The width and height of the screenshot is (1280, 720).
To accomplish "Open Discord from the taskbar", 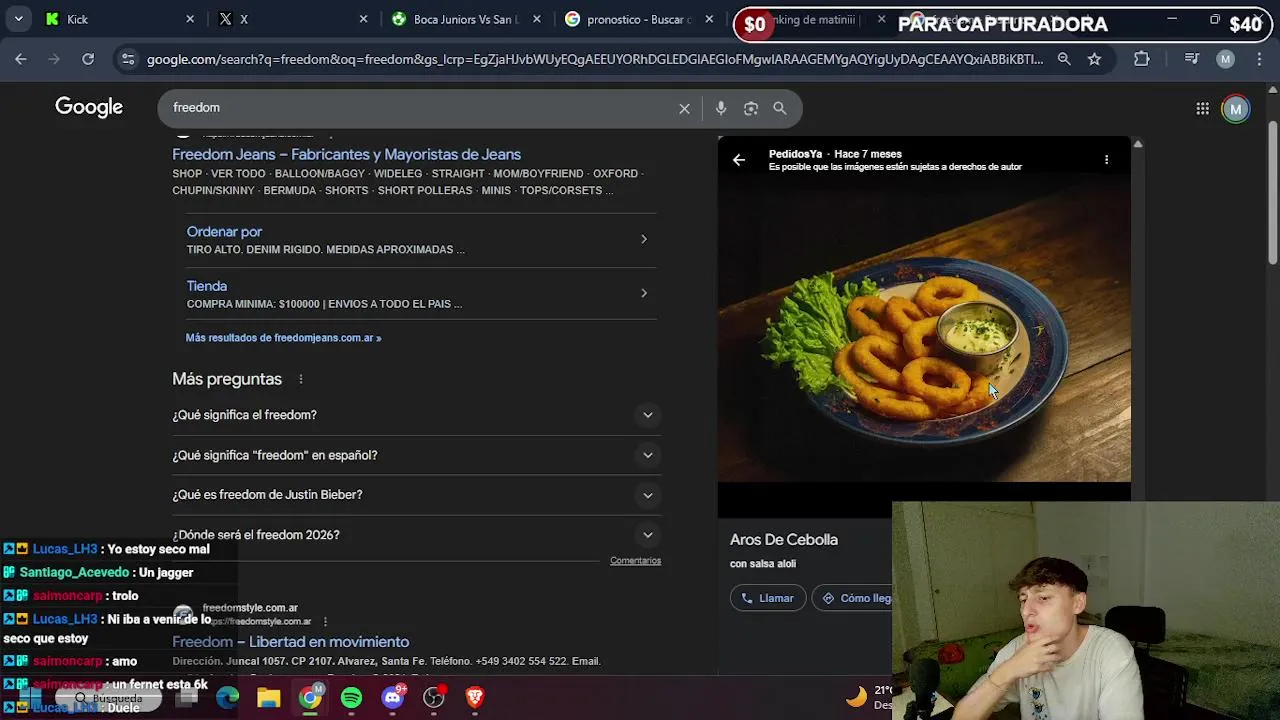I will click(x=392, y=697).
